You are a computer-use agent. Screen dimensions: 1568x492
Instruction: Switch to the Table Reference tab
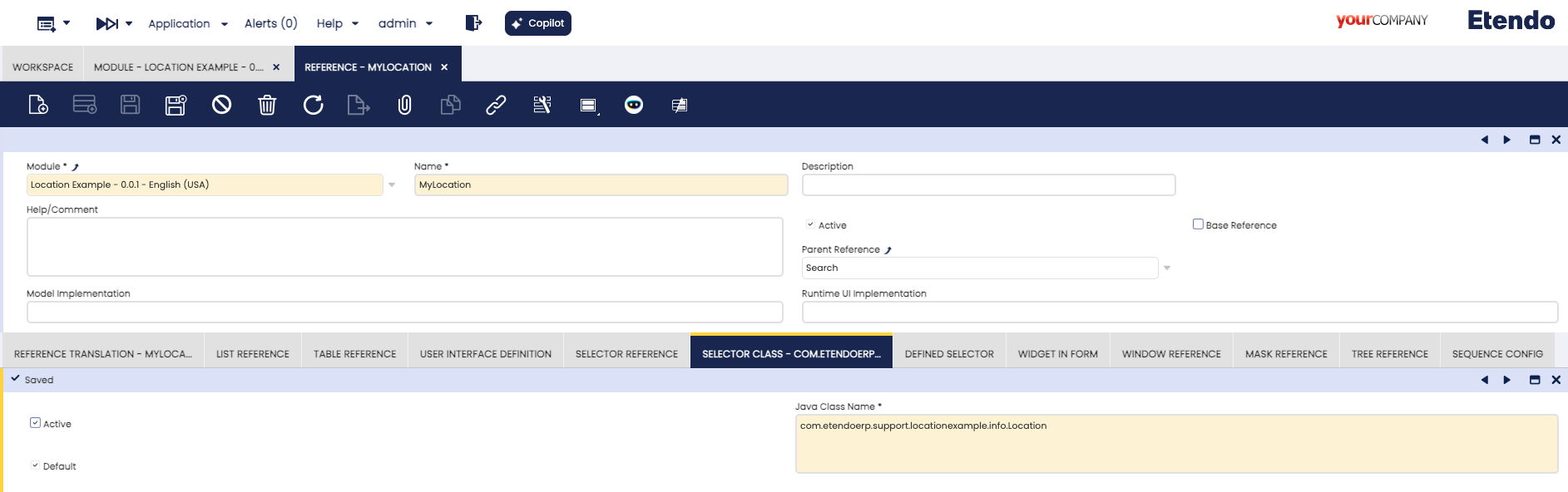[354, 354]
